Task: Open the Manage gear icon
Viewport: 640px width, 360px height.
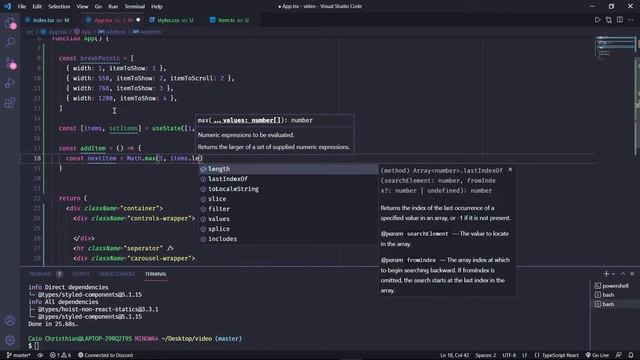Action: (10, 340)
